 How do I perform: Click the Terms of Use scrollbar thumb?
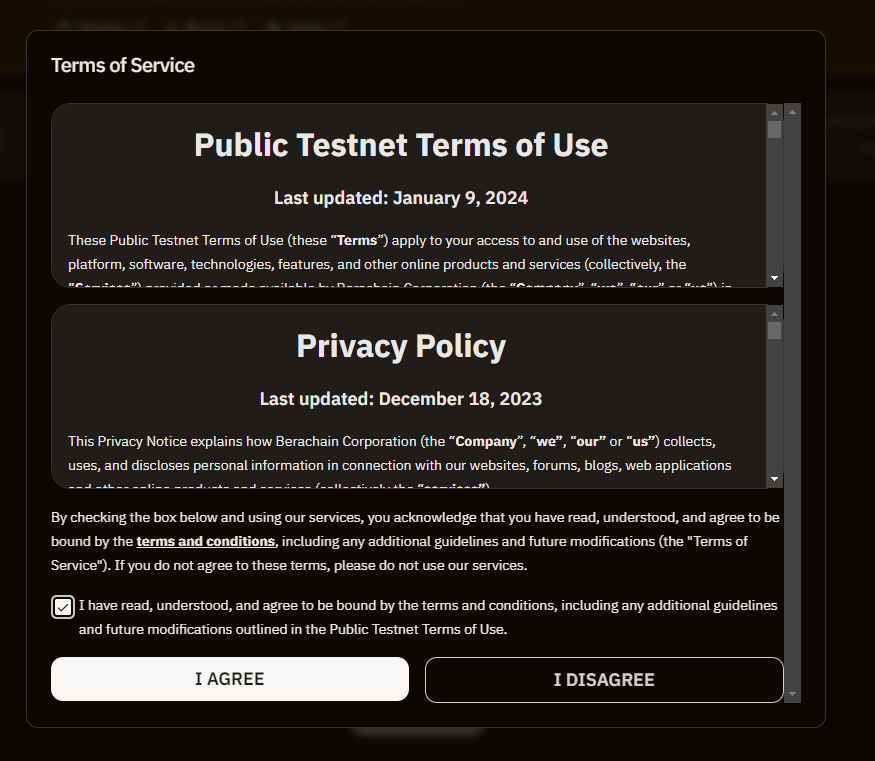click(x=774, y=129)
